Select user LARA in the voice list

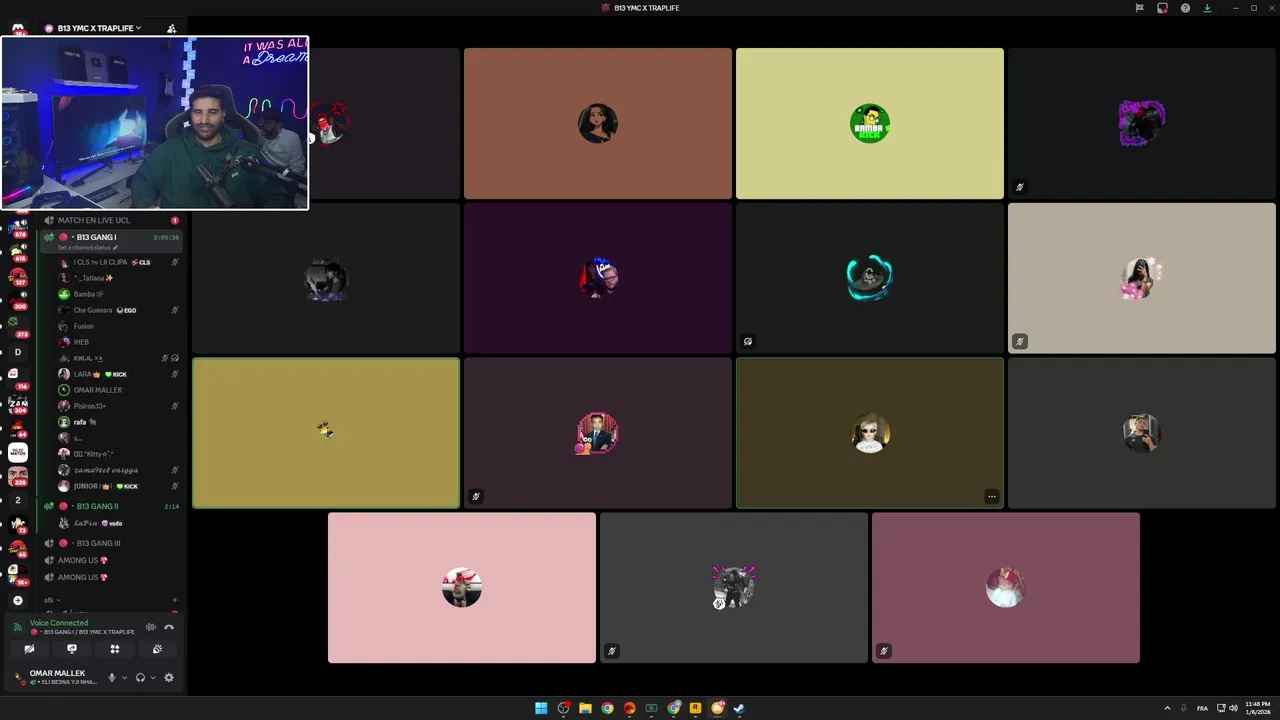point(118,374)
